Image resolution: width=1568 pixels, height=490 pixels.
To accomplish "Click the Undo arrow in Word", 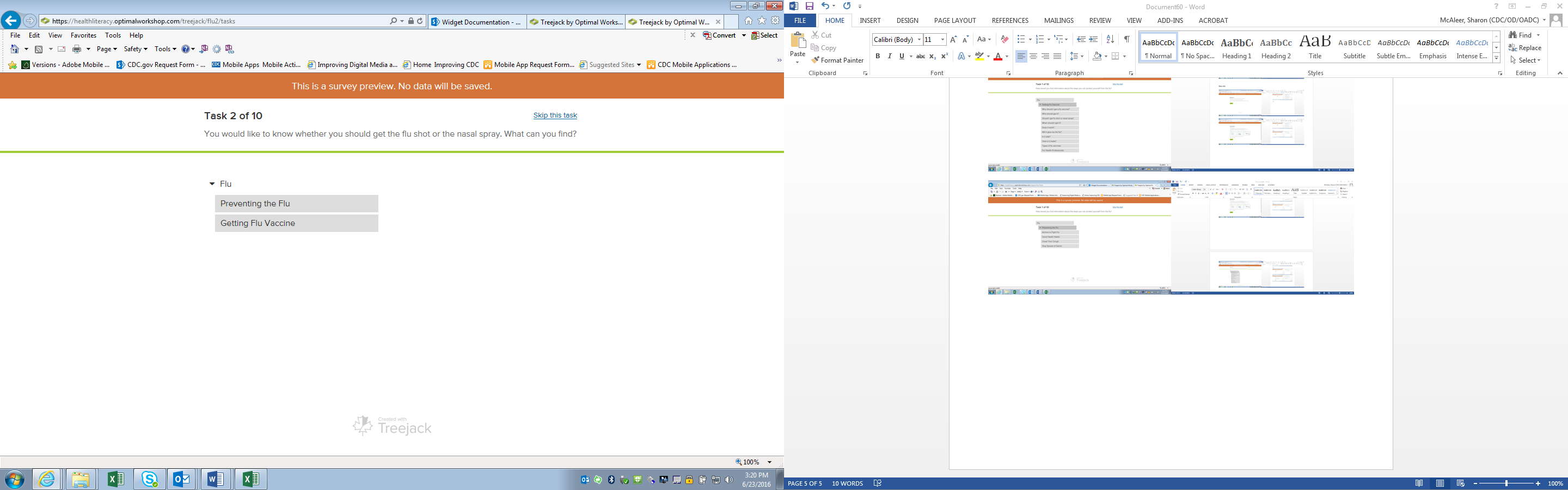I will (x=825, y=6).
